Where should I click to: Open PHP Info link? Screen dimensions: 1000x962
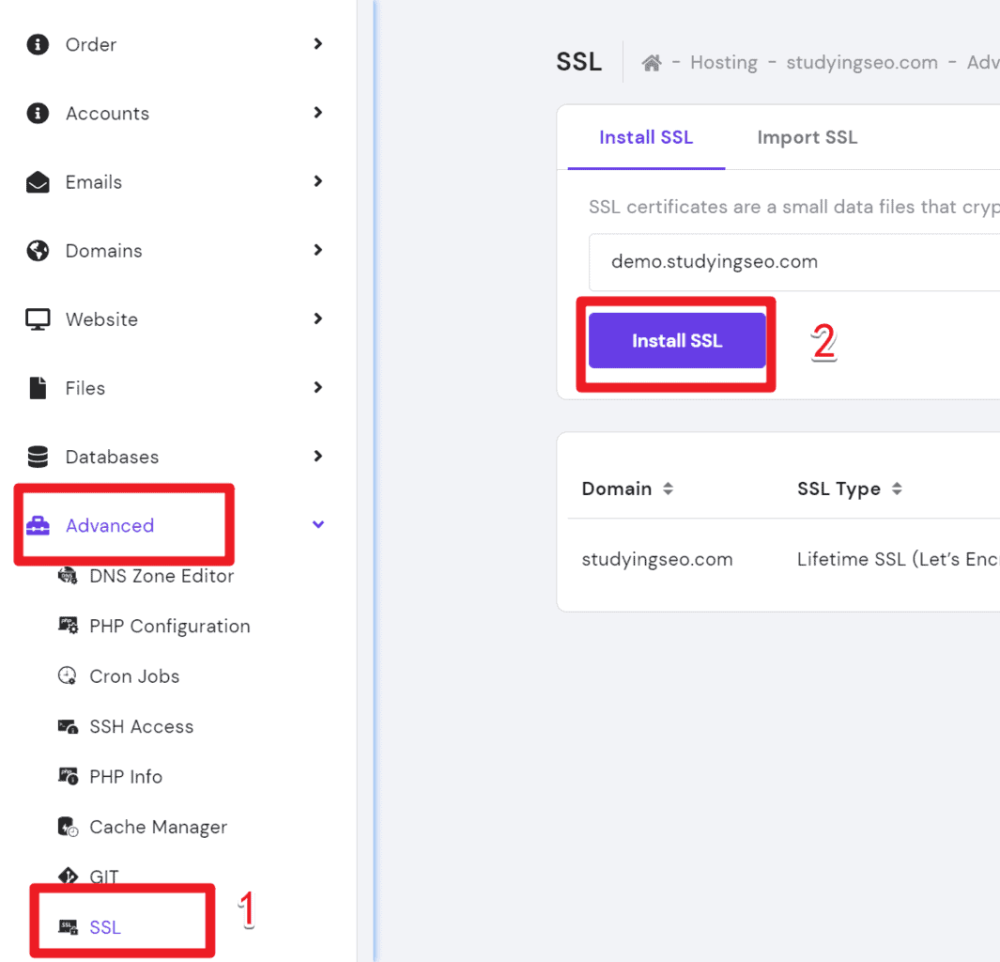coord(126,776)
